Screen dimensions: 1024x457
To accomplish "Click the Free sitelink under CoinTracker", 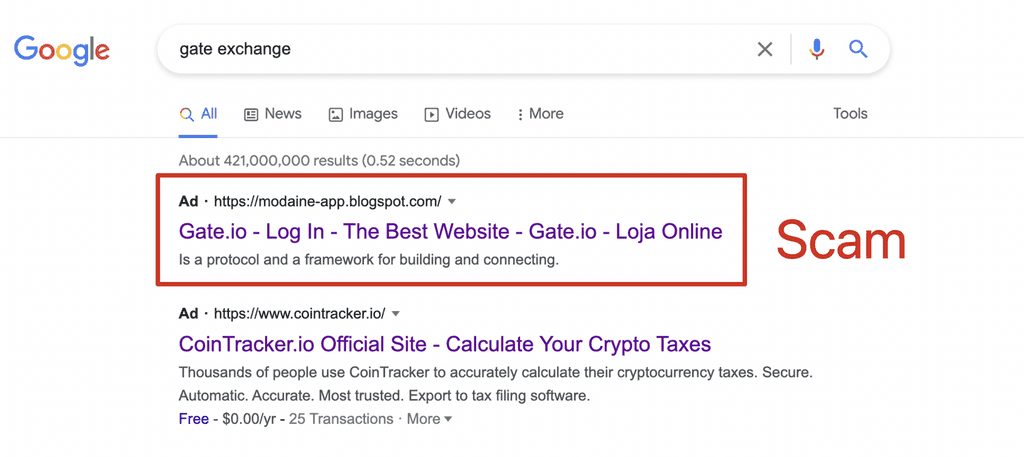I will coord(194,418).
